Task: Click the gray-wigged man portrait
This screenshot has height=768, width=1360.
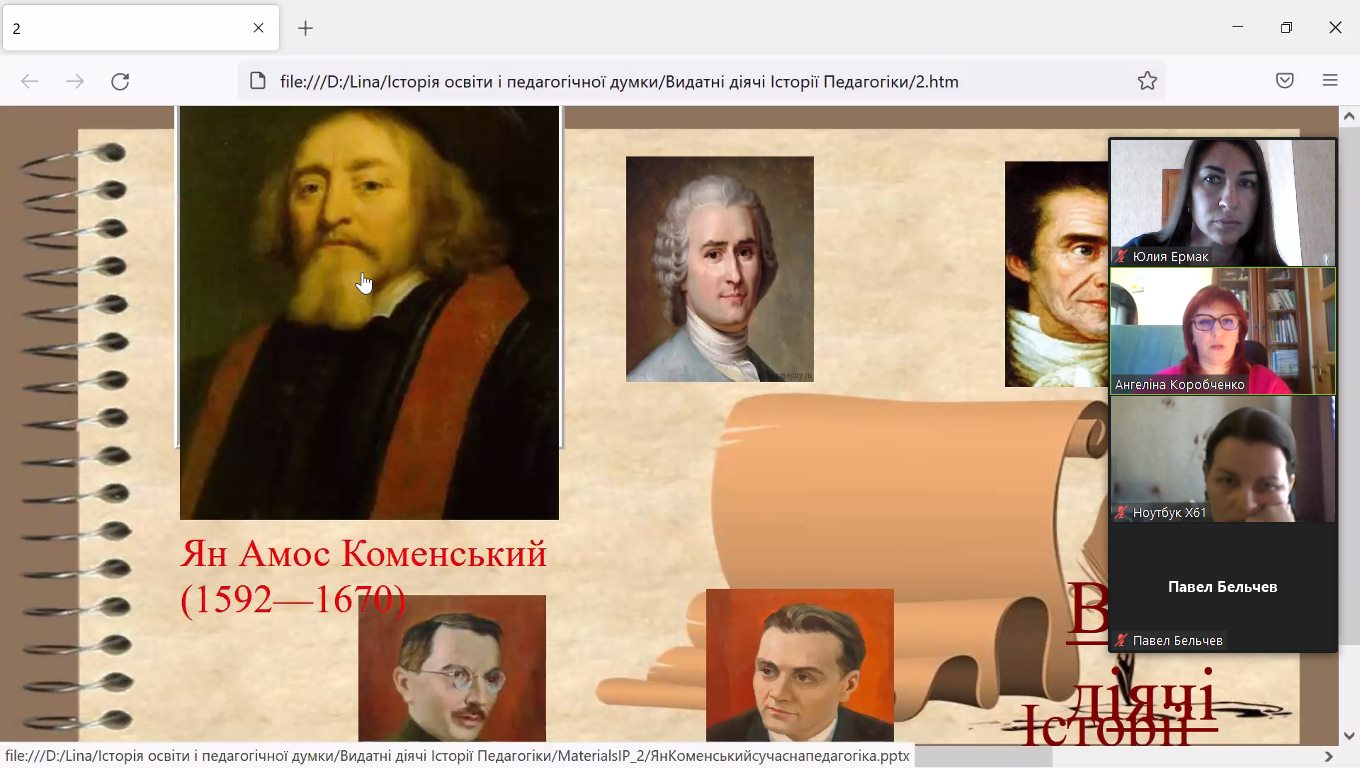Action: tap(719, 268)
